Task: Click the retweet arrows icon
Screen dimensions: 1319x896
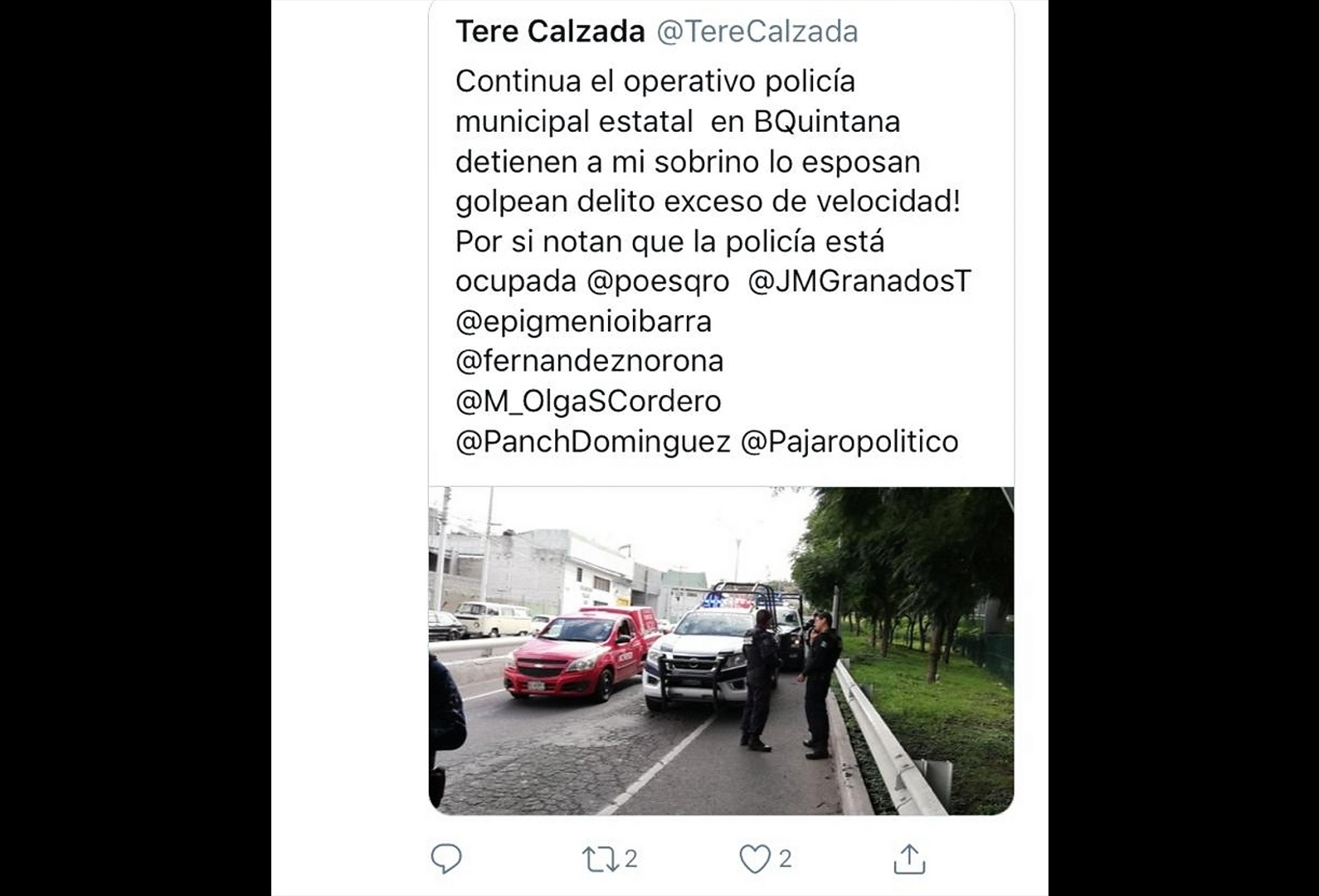Action: 599,859
